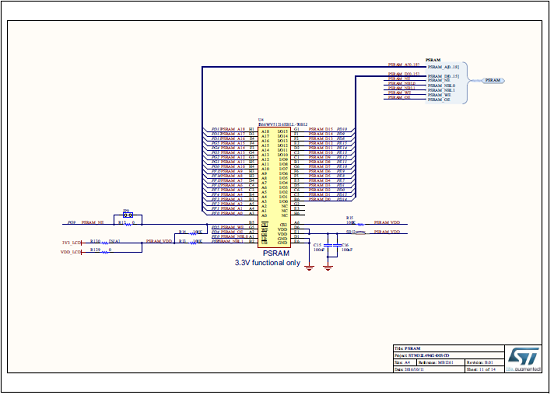Viewport: 554px width, 395px height.
Task: Select the ground symbol below the capacitors
Action: pyautogui.click(x=328, y=268)
